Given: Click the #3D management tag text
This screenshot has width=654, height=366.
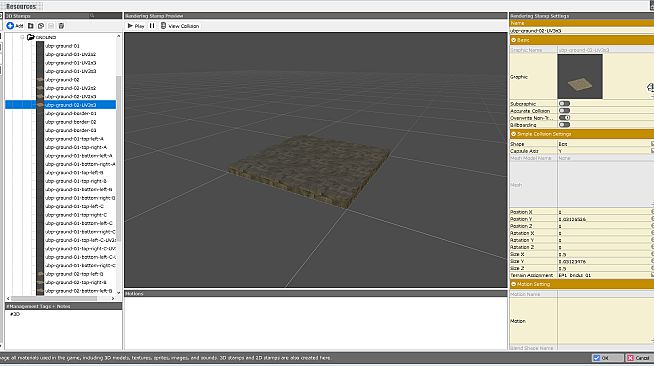Looking at the screenshot, I should pyautogui.click(x=15, y=314).
